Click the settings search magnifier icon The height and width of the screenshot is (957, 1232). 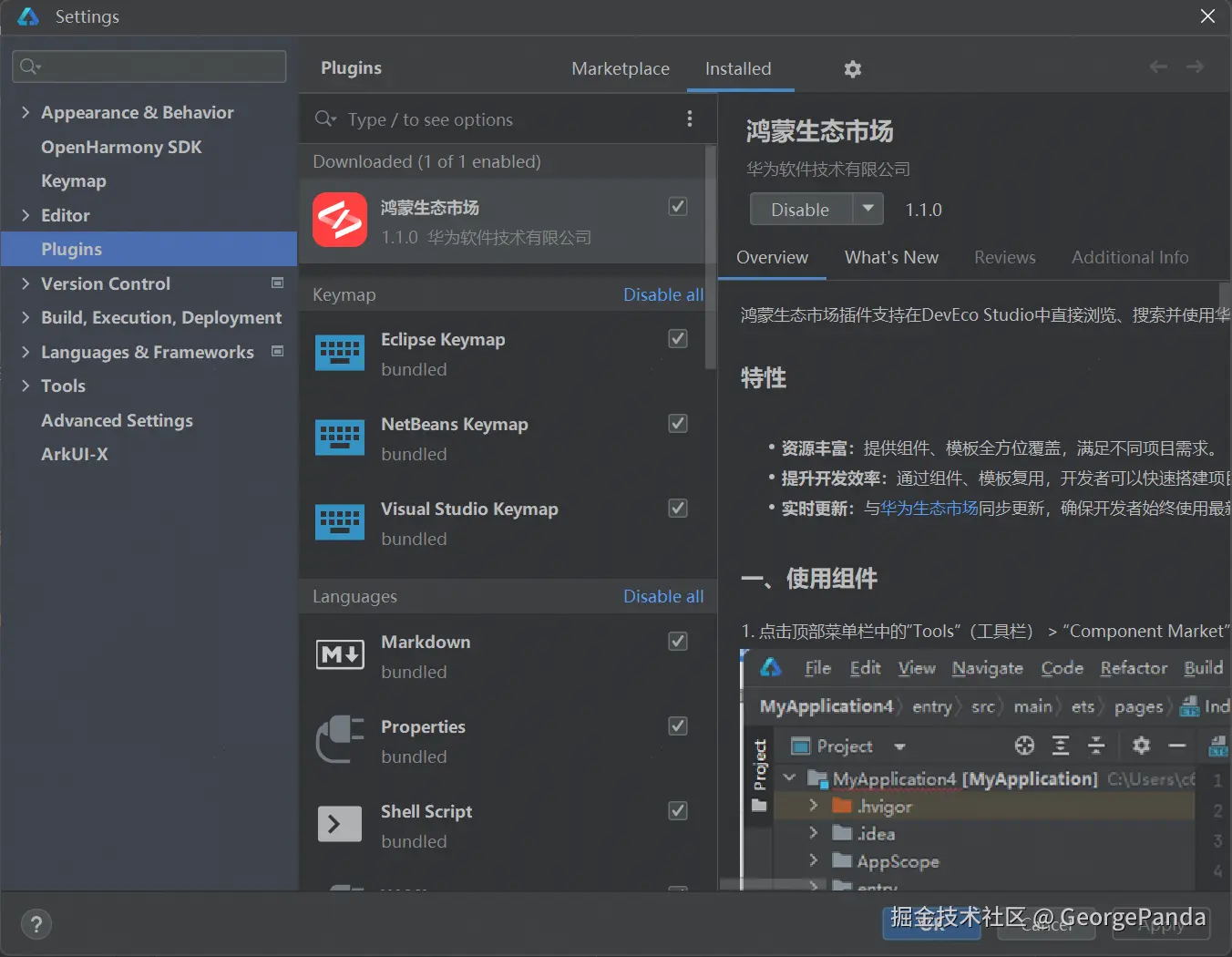(x=29, y=67)
